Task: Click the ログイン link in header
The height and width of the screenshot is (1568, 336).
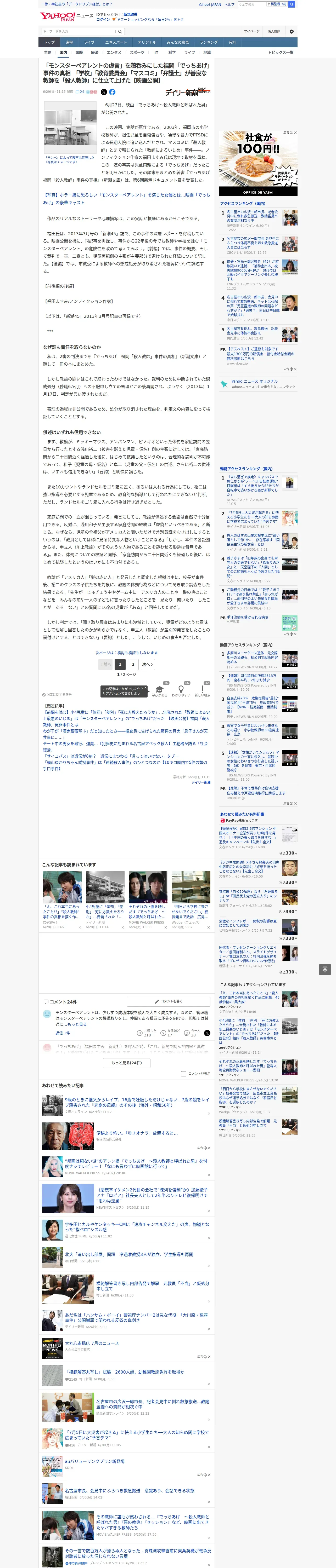Action: coord(103,20)
